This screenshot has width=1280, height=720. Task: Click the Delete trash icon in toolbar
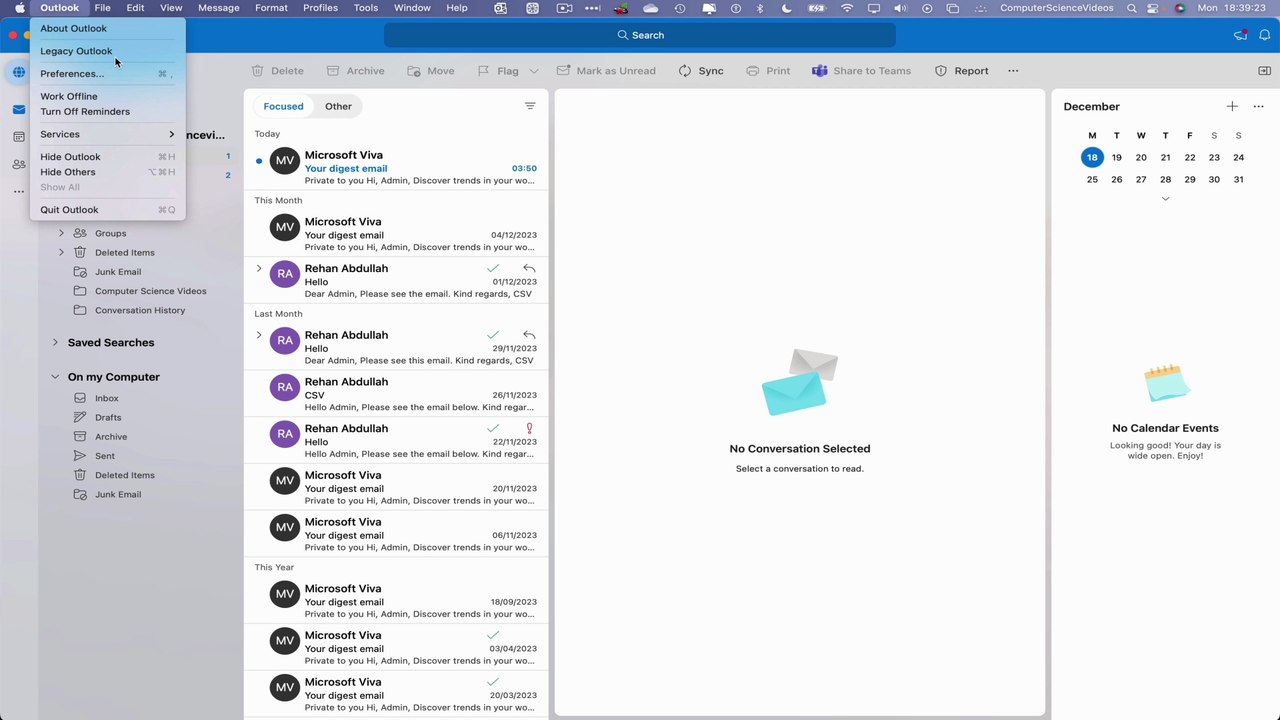pos(258,71)
